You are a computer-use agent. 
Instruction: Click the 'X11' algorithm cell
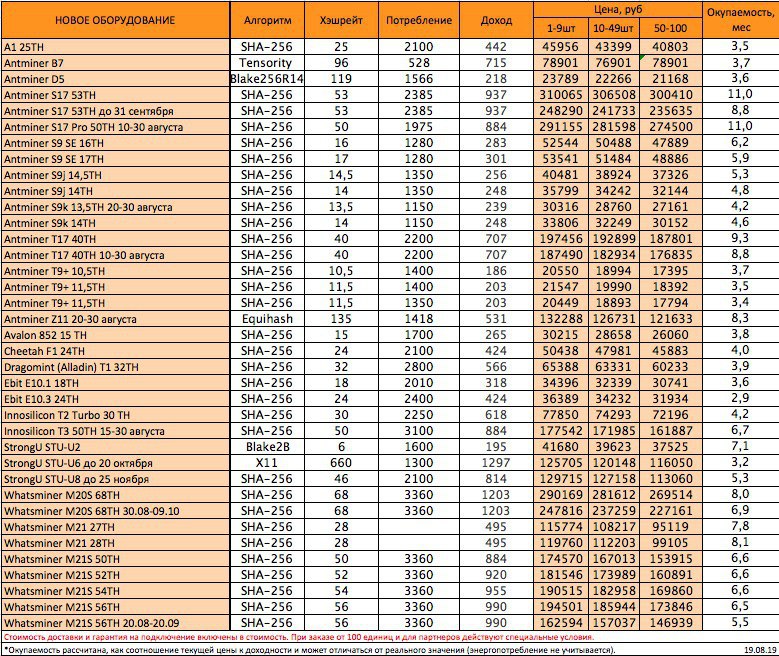click(x=267, y=463)
